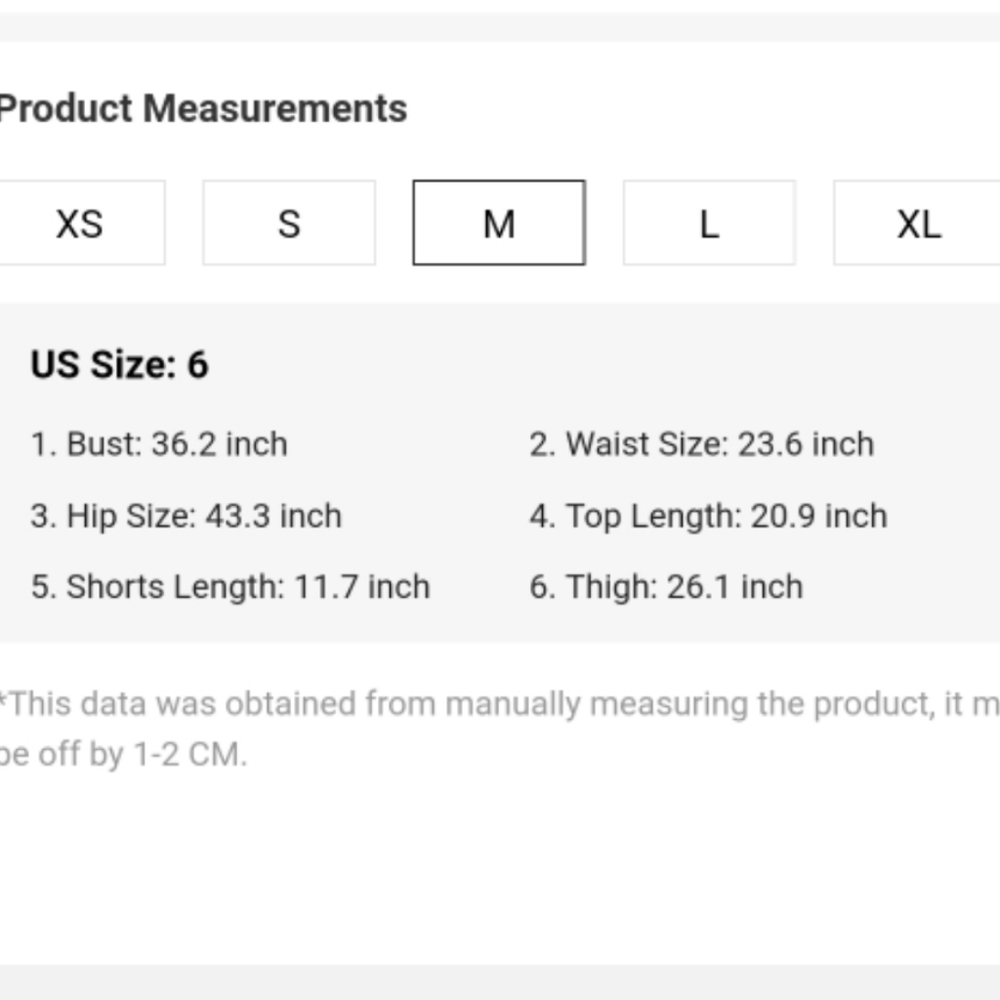Select the XS size option
The width and height of the screenshot is (1000, 1000).
[x=80, y=223]
